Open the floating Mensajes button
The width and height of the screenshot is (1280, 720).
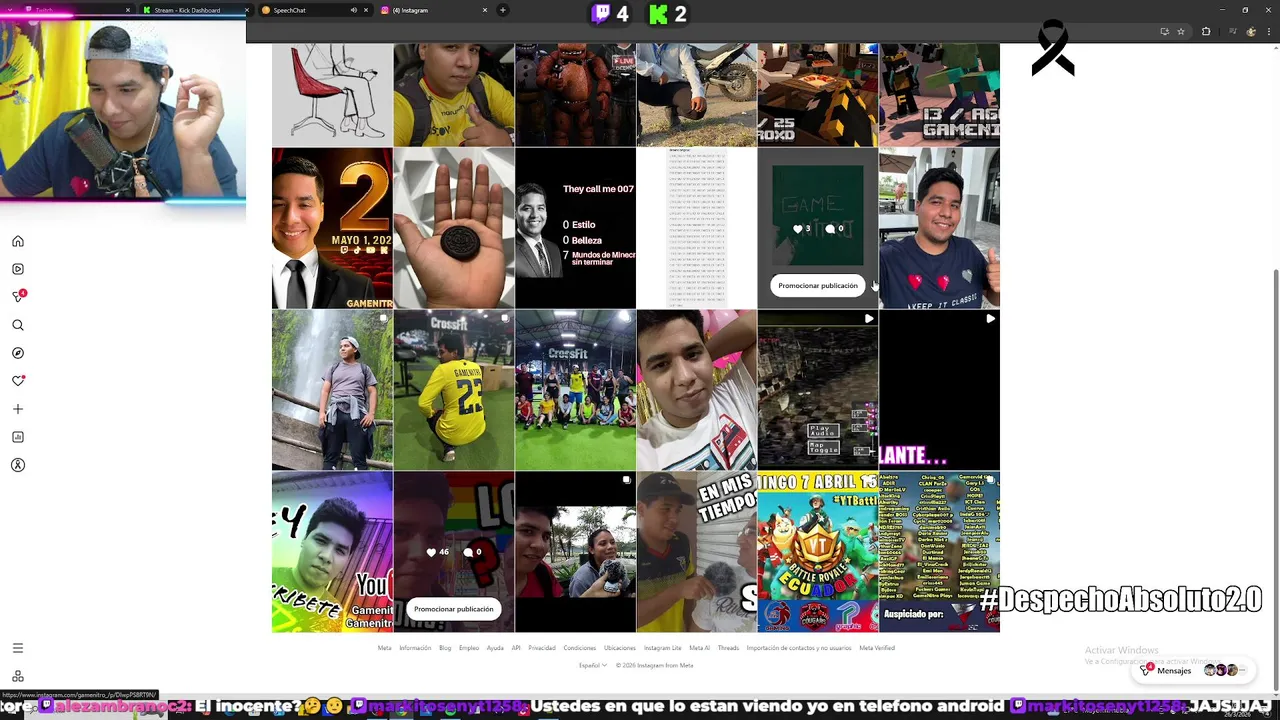click(1194, 670)
